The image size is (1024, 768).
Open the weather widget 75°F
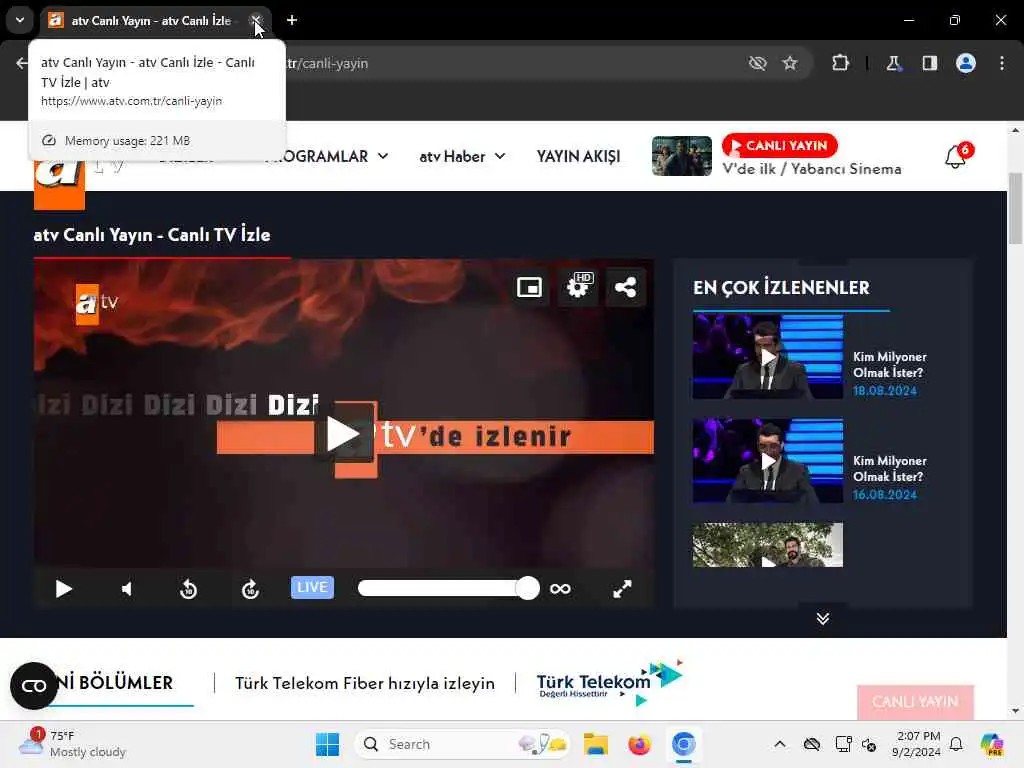click(x=72, y=743)
